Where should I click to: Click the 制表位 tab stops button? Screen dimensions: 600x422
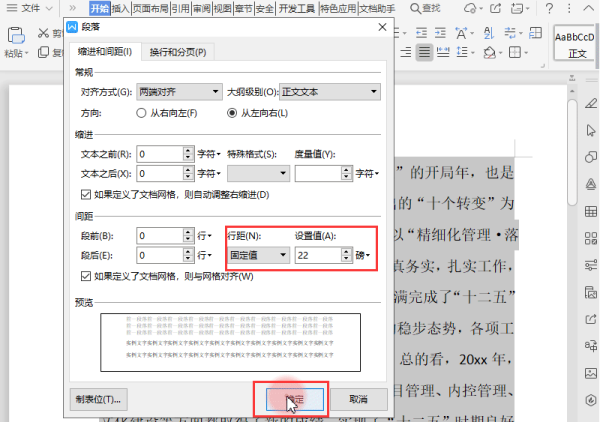tap(98, 399)
